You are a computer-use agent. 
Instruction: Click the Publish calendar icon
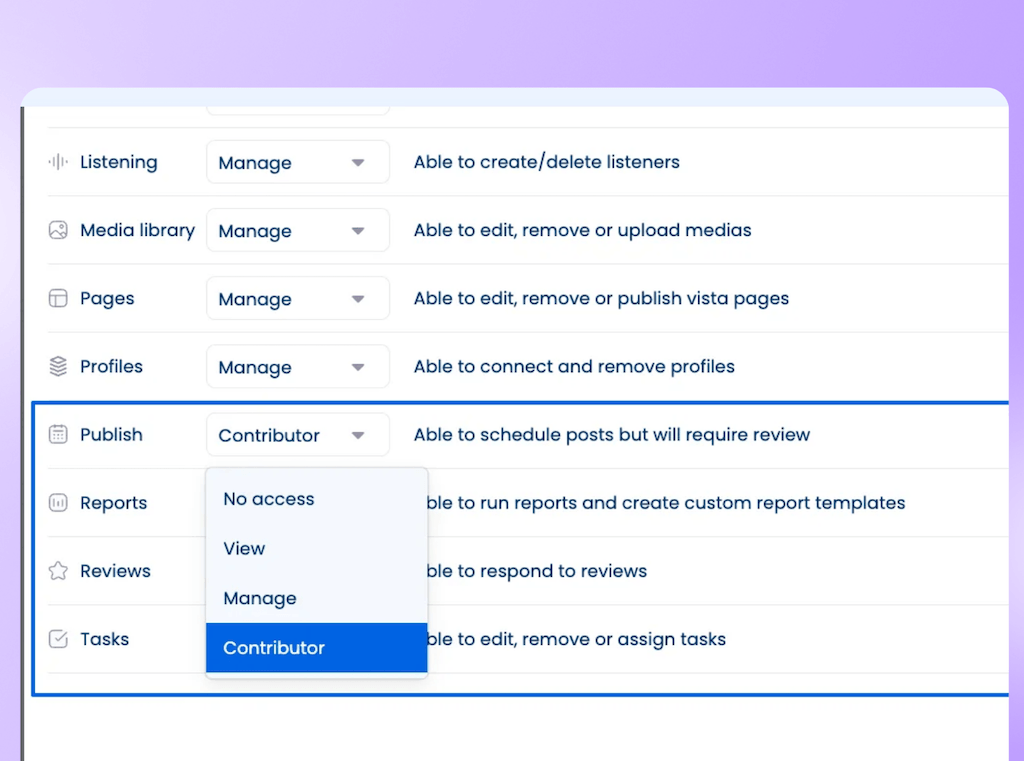(x=58, y=434)
